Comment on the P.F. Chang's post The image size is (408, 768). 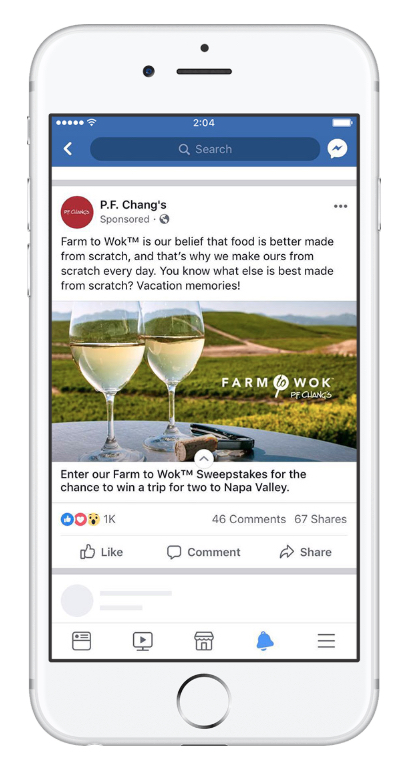[203, 552]
